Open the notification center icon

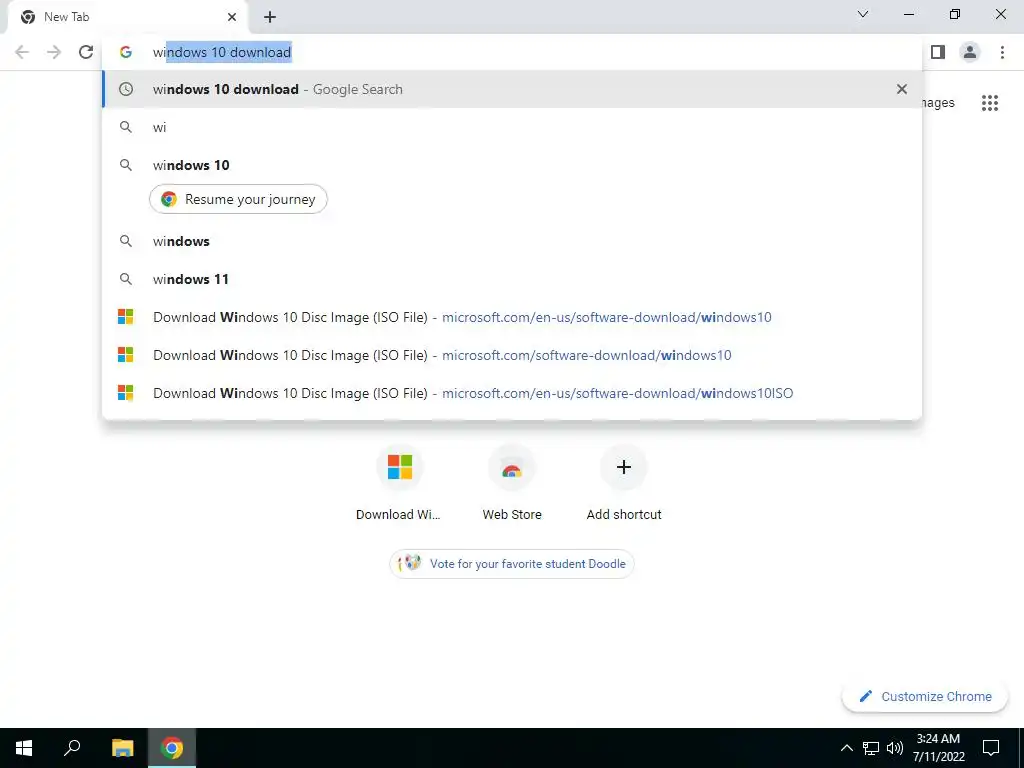pyautogui.click(x=991, y=748)
